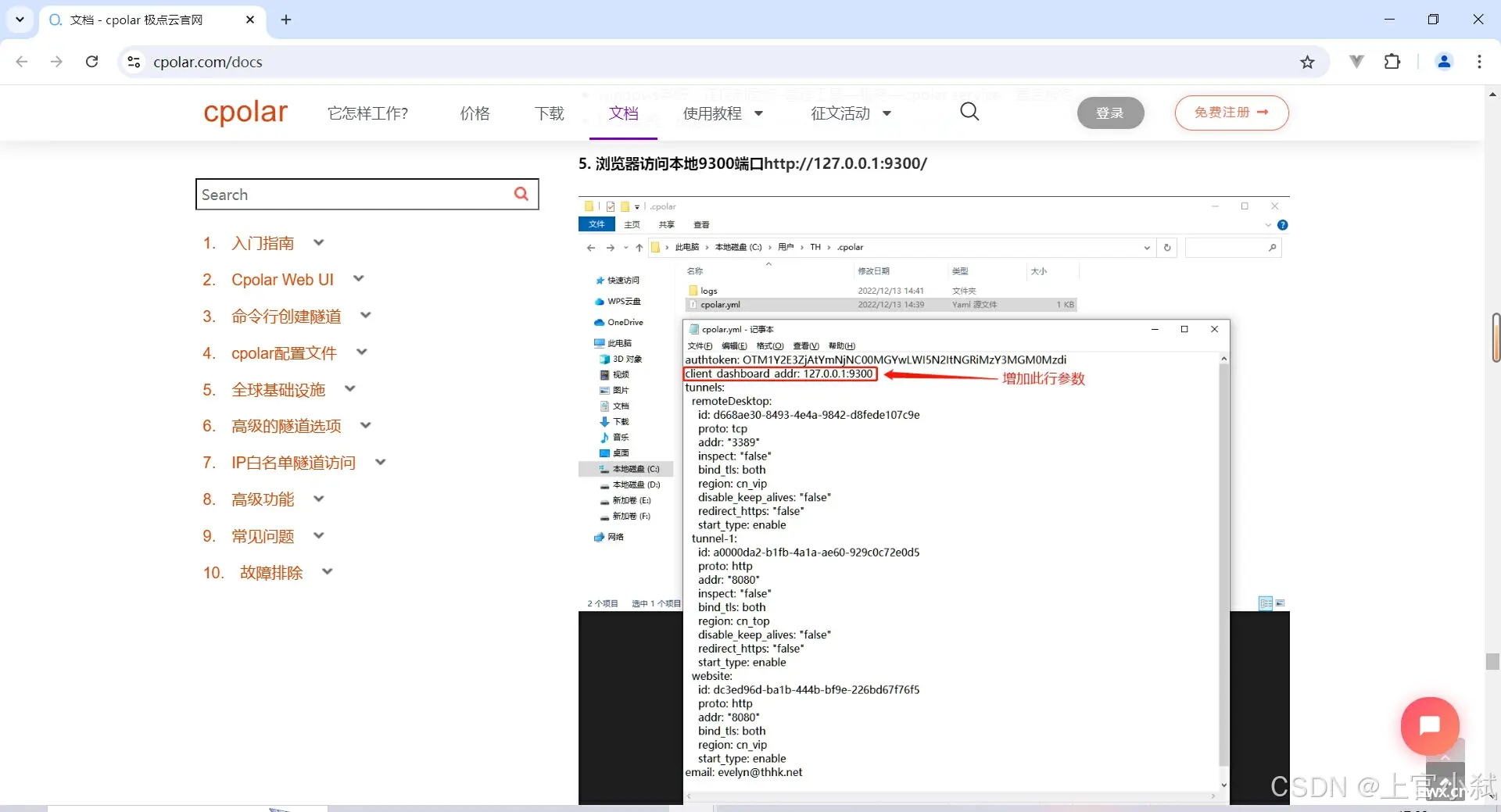Open the IP白名单隧道访问 section
1501x812 pixels.
293,463
